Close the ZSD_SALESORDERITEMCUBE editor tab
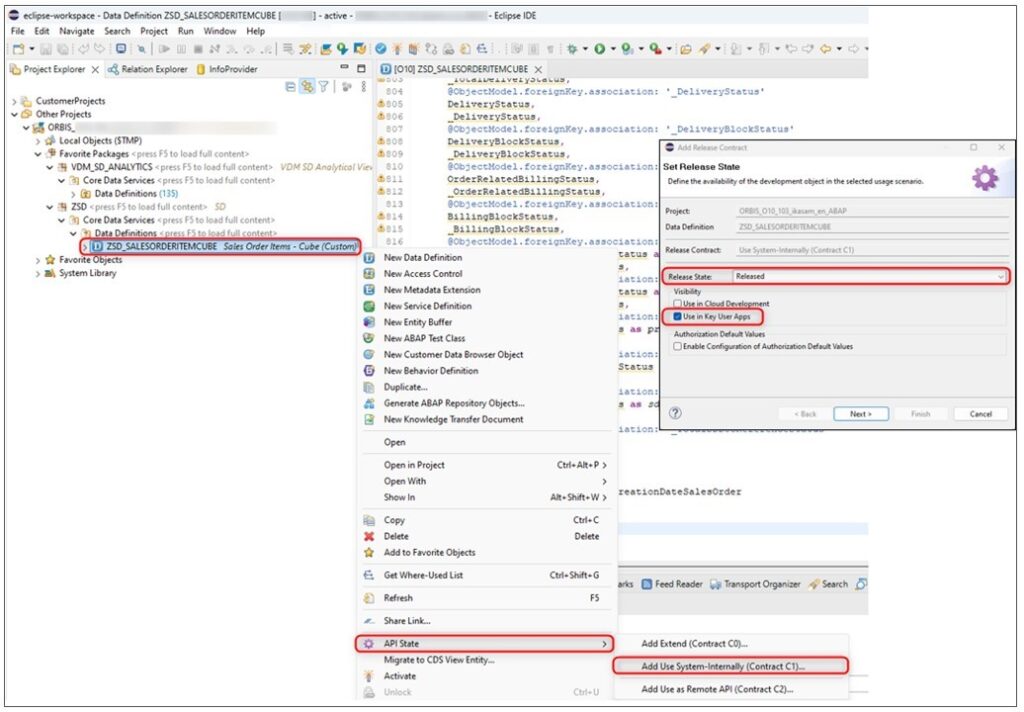Viewport: 1024px width, 712px height. click(x=538, y=69)
